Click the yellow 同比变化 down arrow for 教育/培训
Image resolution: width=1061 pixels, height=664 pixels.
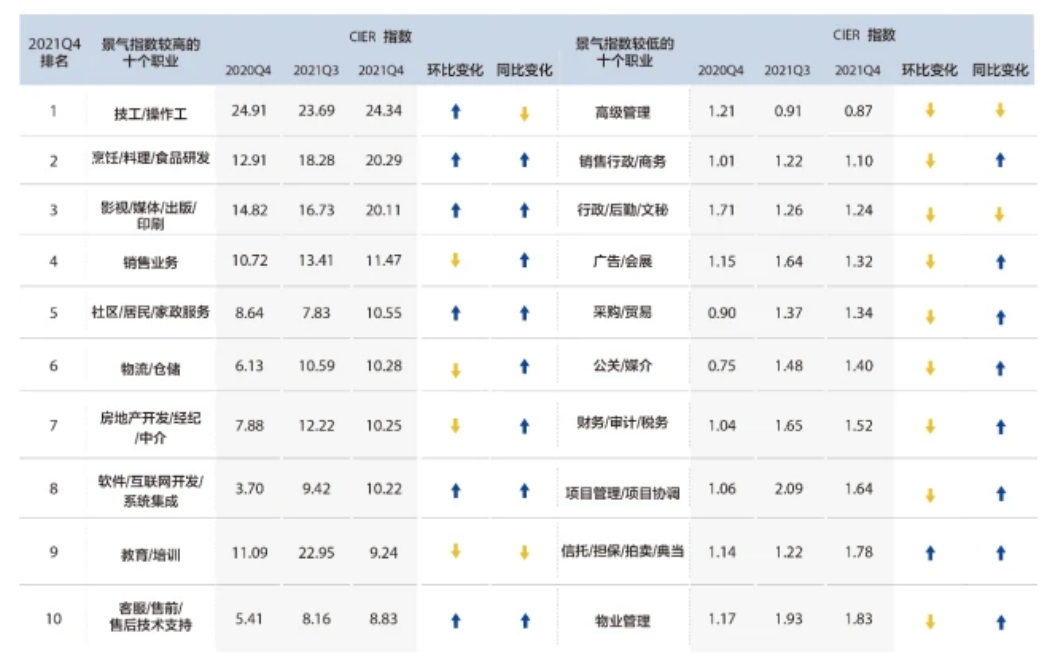point(524,552)
